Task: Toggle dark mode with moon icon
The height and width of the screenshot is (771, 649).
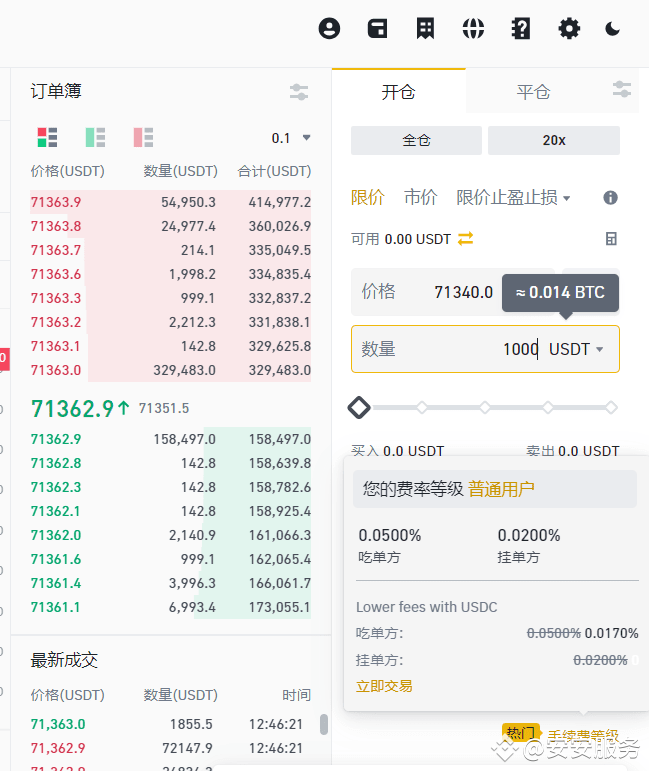Action: point(613,28)
